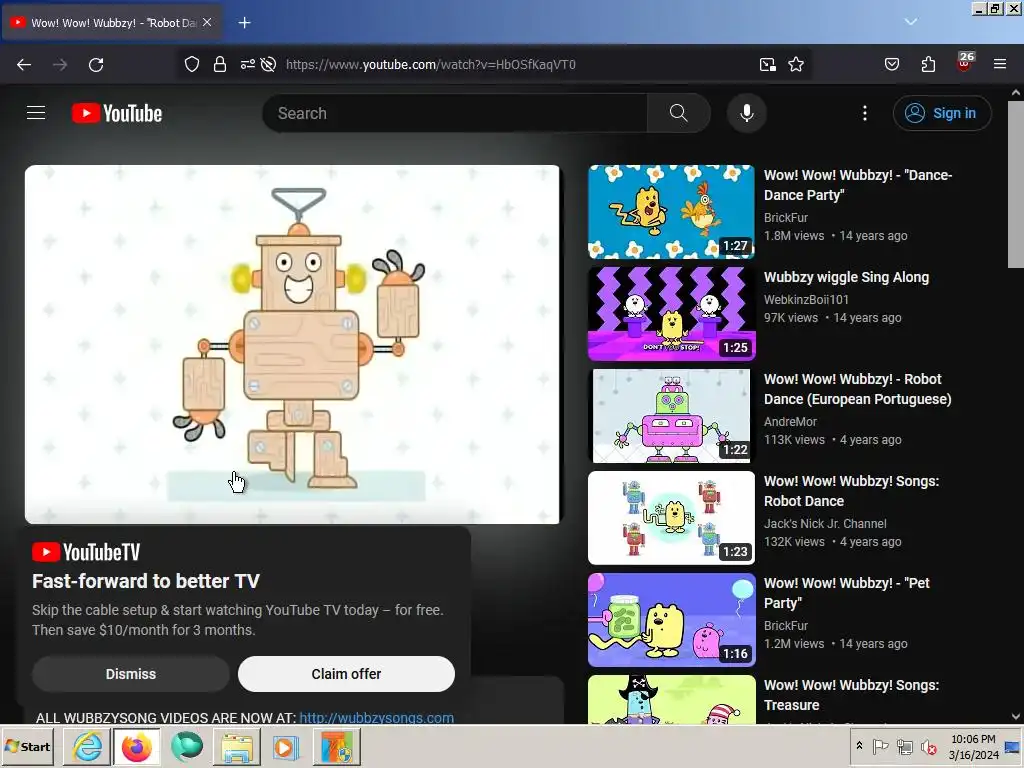Click the "Dance-Dance Party" video title
The height and width of the screenshot is (768, 1024).
click(x=858, y=185)
